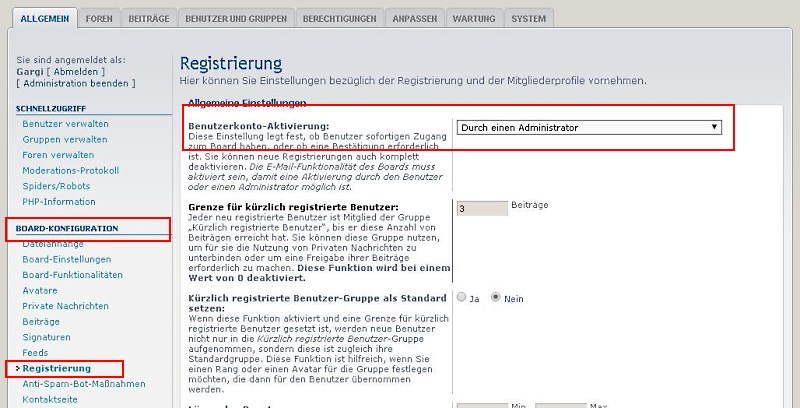Click the SCHNELLZUGRIFF section header
Image resolution: width=800 pixels, height=408 pixels.
(51, 109)
